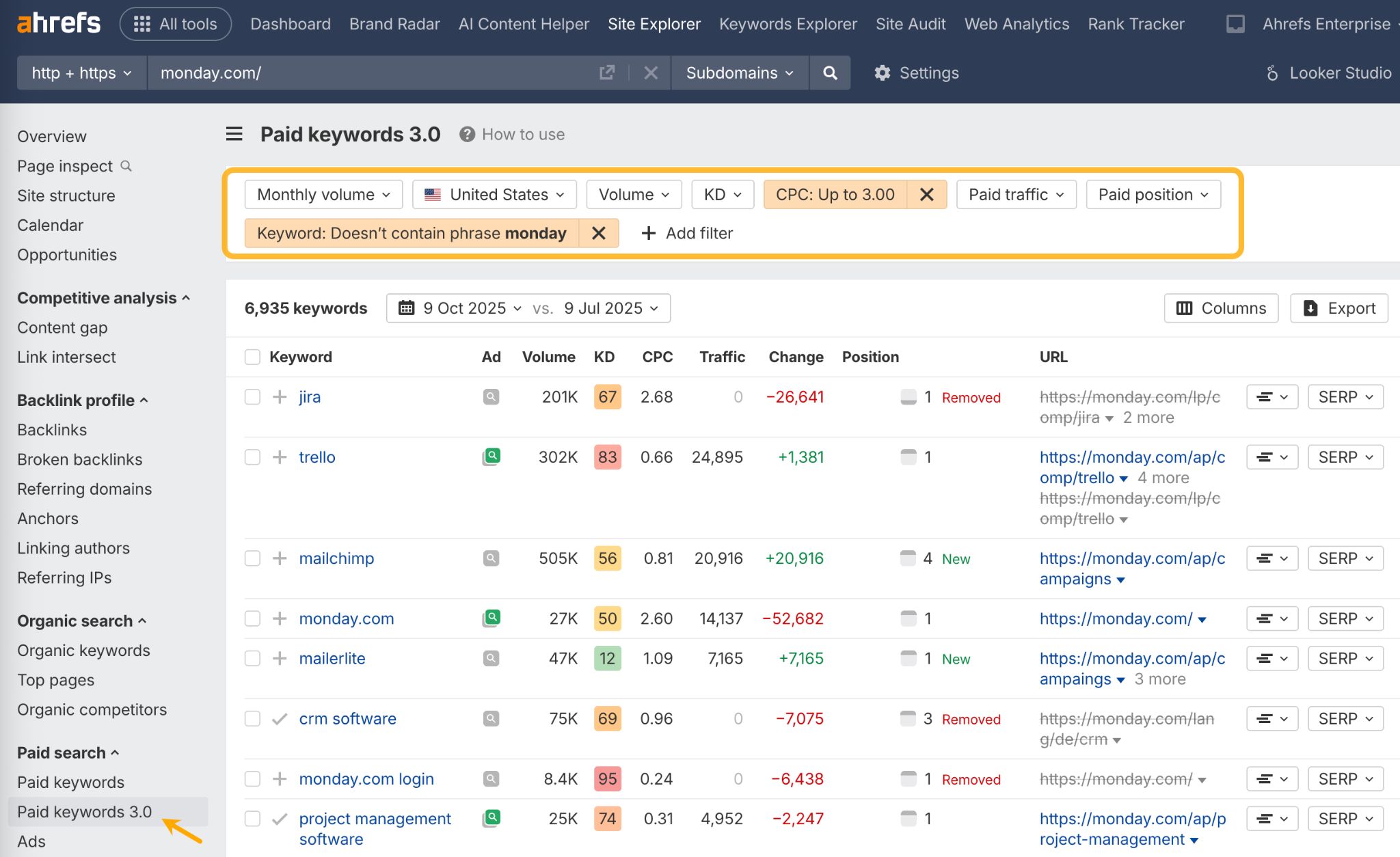
Task: Open monday.com URL in new tab icon
Action: [x=607, y=73]
